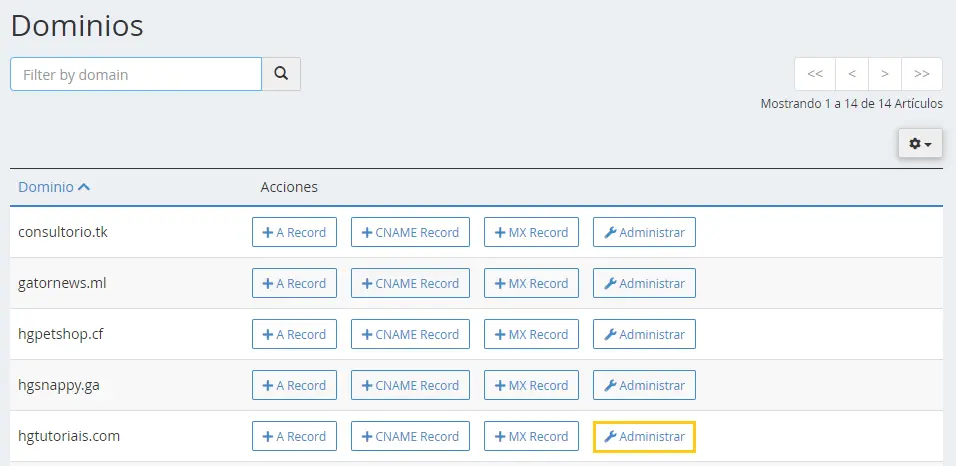Image resolution: width=956 pixels, height=466 pixels.
Task: Add CNAME Record for consultorio.tk
Action: (410, 232)
